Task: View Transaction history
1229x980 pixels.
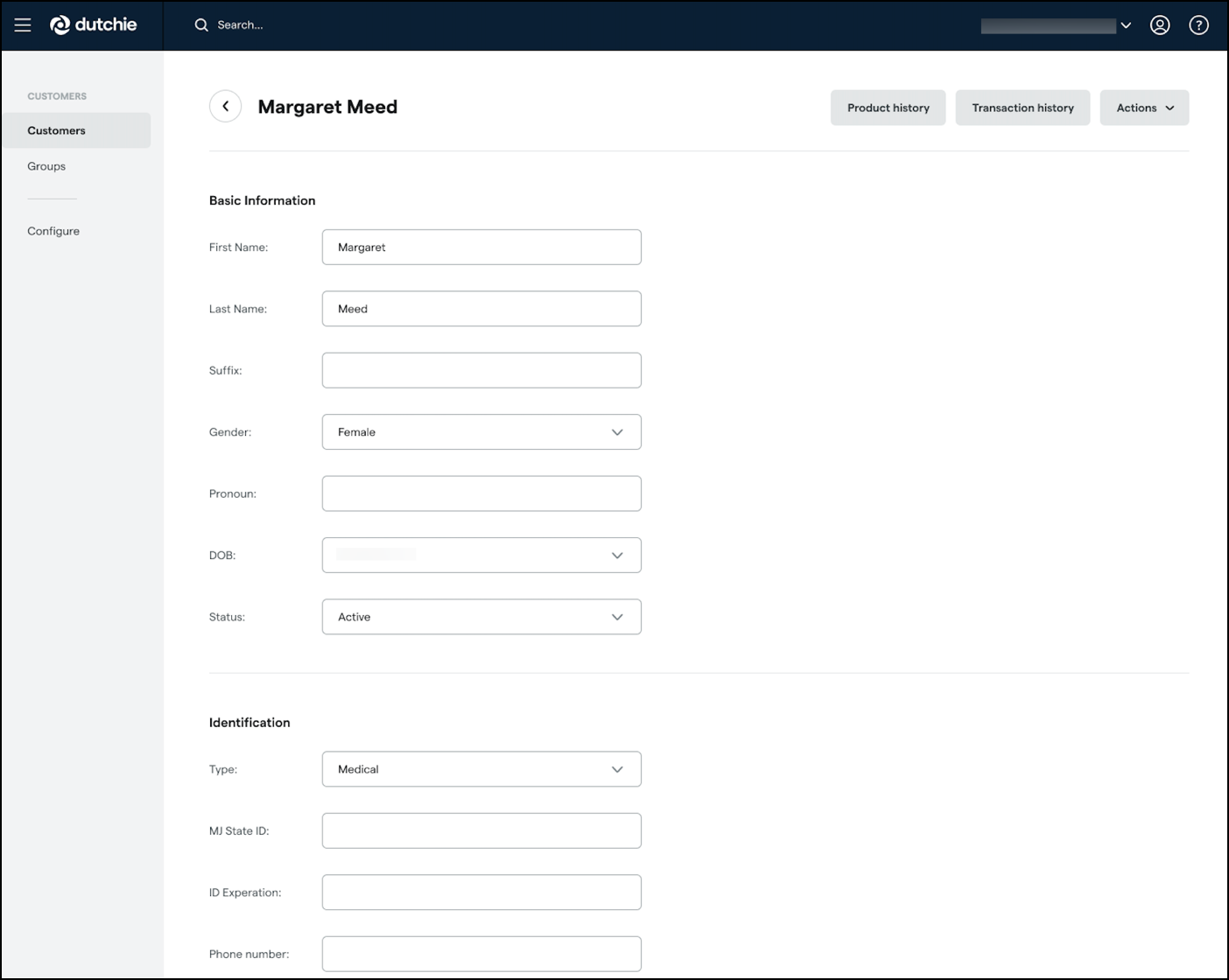Action: point(1022,108)
